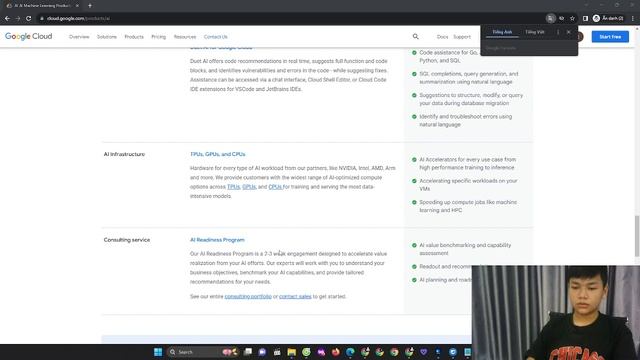Open the Docs link

coord(442,37)
